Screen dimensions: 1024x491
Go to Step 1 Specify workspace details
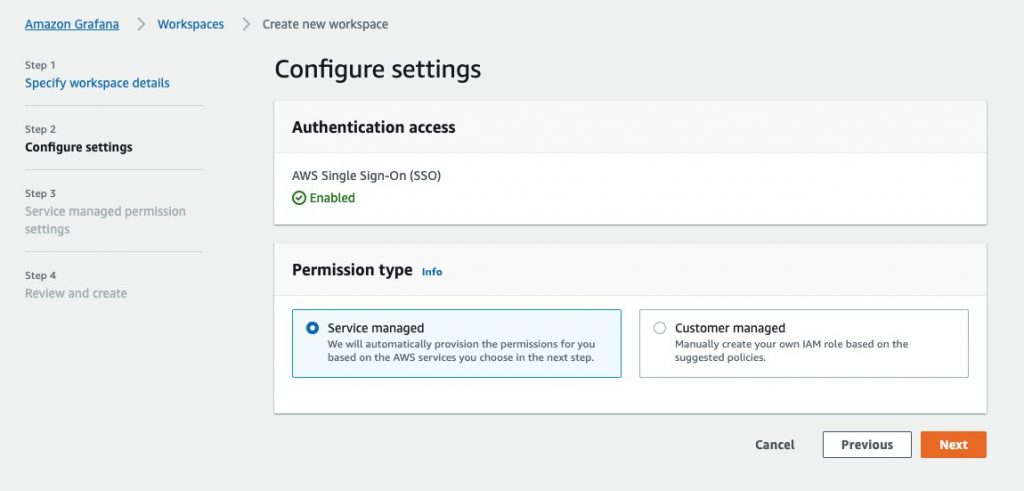(97, 83)
